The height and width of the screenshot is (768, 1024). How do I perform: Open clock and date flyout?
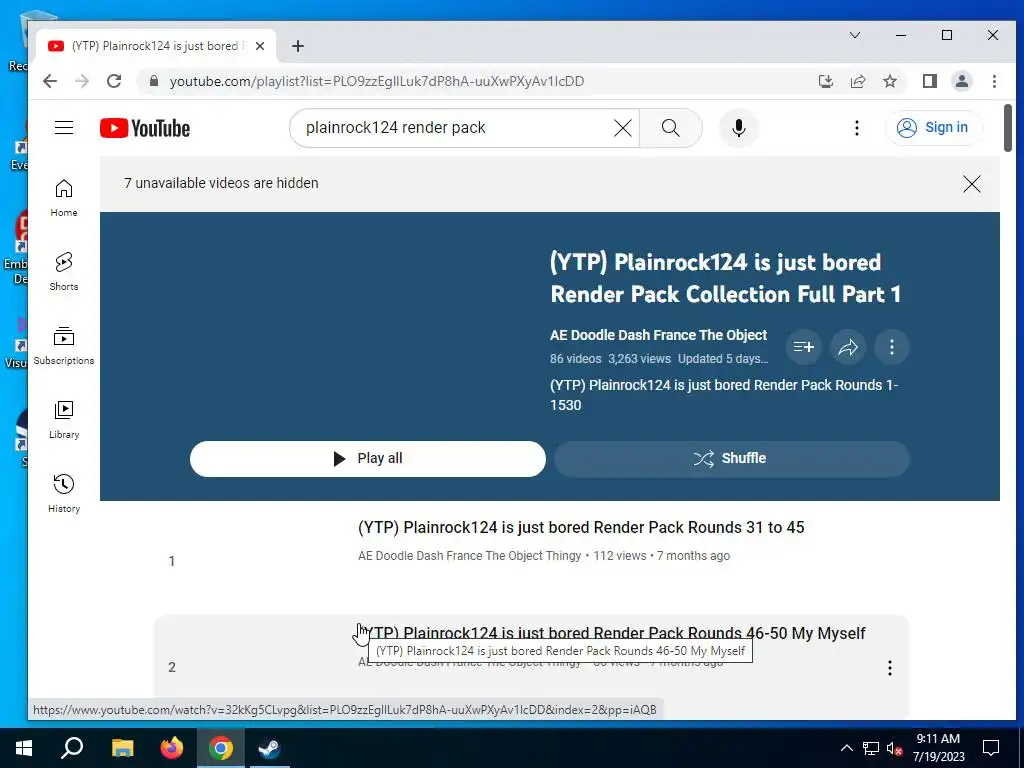tap(938, 748)
